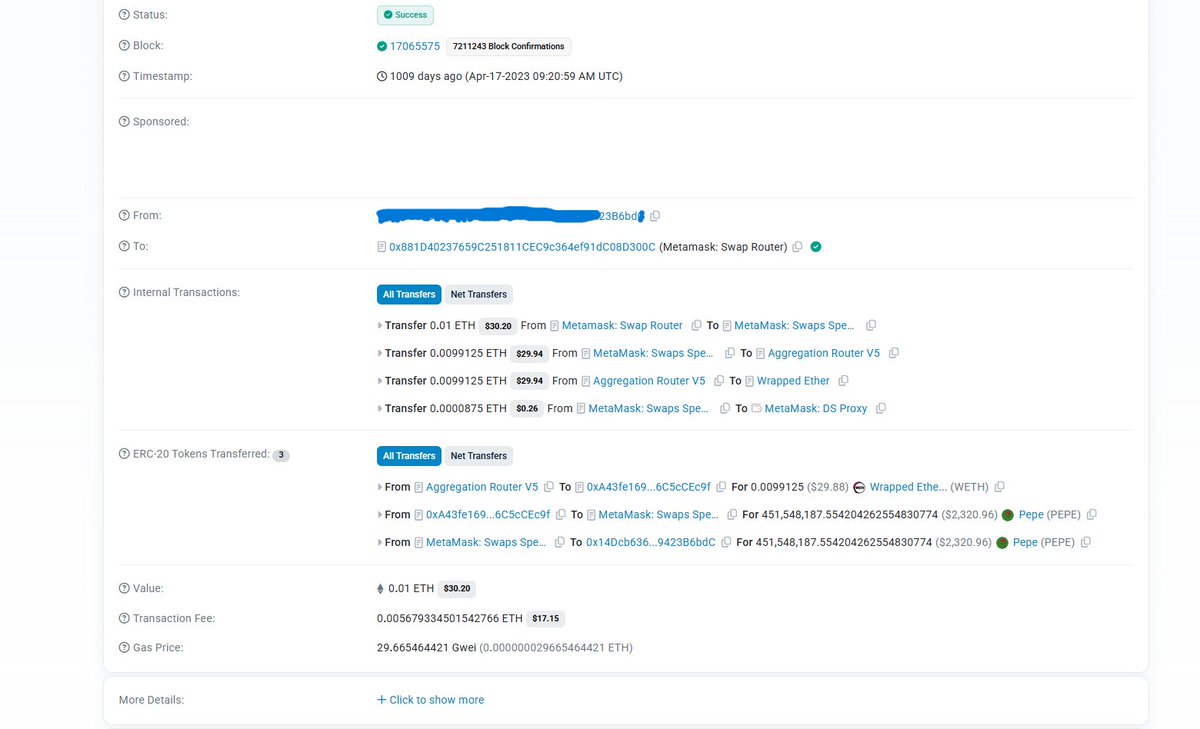Click the $30.20 badge beside Value
Viewport: 1200px width, 729px height.
tap(458, 589)
